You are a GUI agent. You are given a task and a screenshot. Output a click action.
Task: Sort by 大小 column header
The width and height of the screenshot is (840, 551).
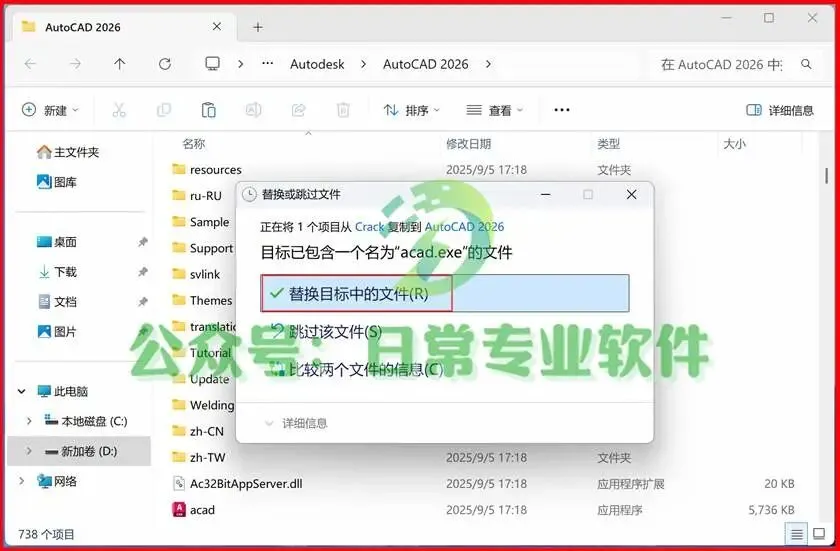734,144
